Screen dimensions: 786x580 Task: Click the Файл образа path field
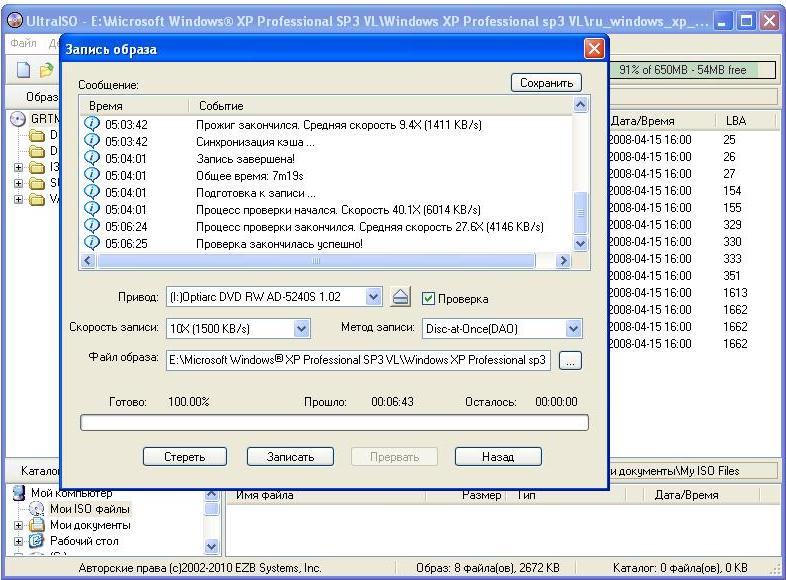point(358,360)
